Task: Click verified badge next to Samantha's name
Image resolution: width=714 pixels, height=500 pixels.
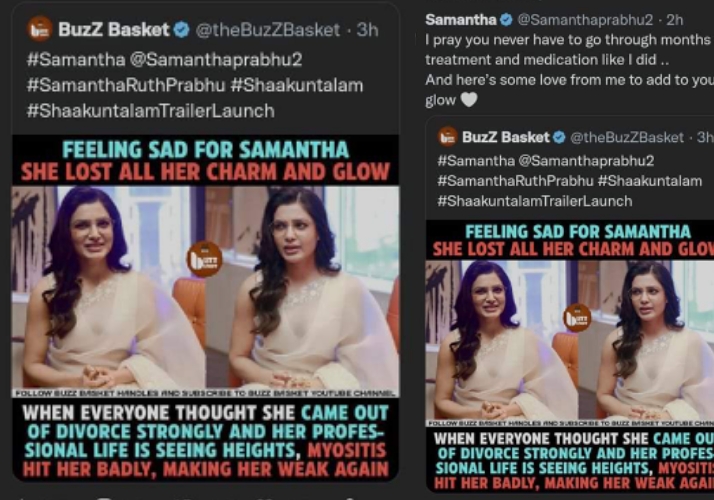Action: tap(506, 20)
